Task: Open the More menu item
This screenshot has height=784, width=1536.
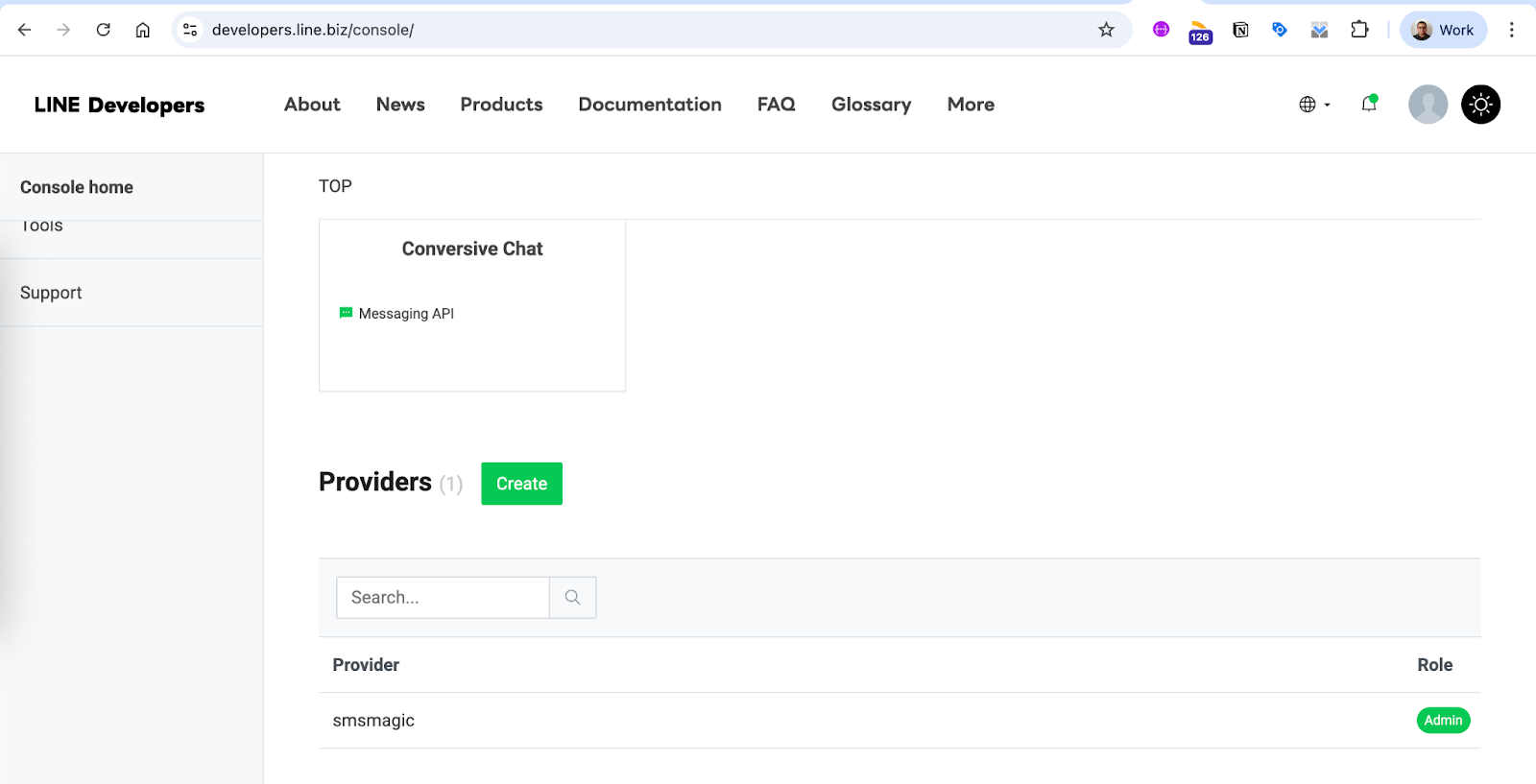Action: pyautogui.click(x=971, y=104)
